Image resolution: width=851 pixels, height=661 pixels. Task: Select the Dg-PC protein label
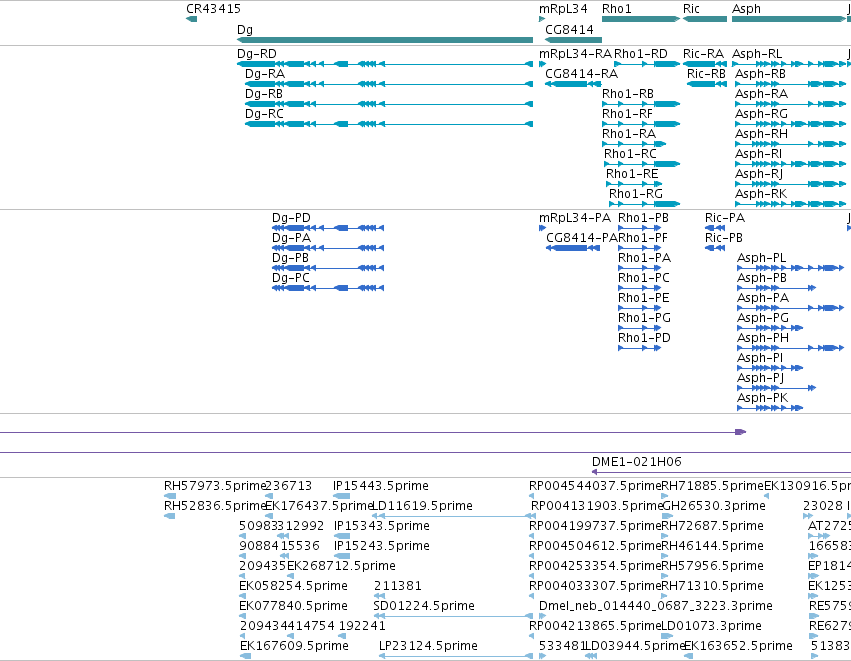coord(291,278)
